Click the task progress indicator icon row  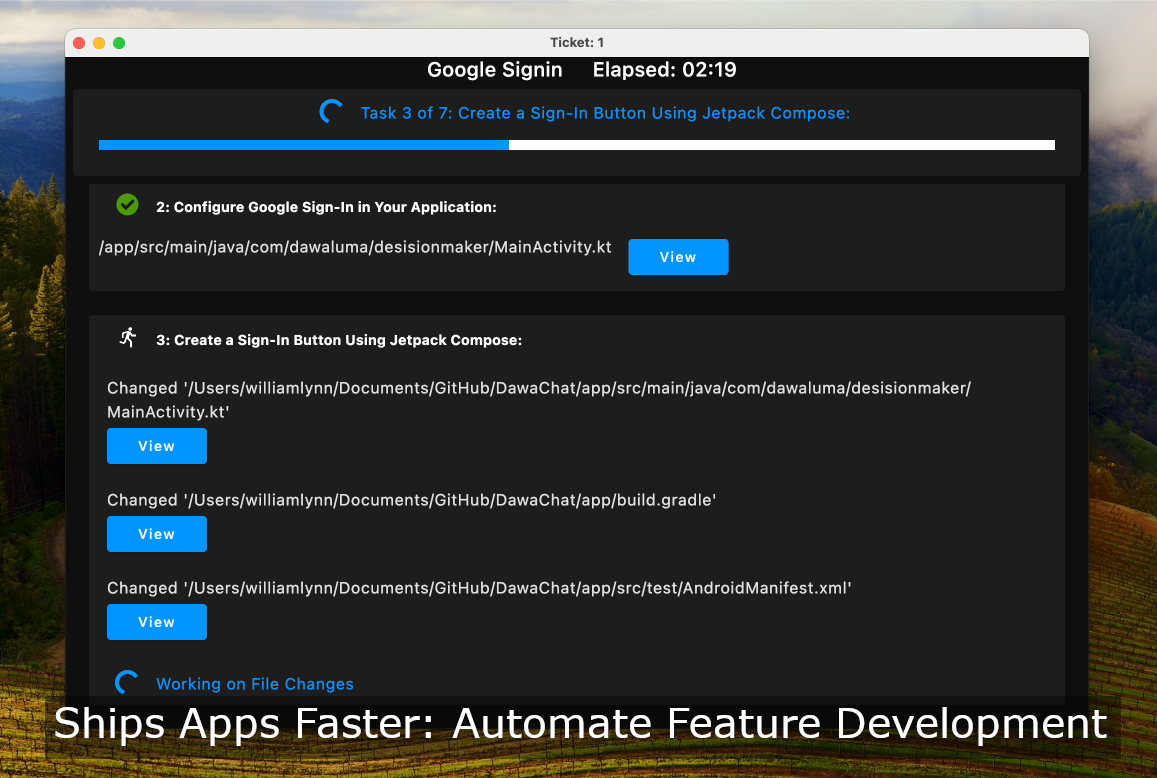pos(331,112)
